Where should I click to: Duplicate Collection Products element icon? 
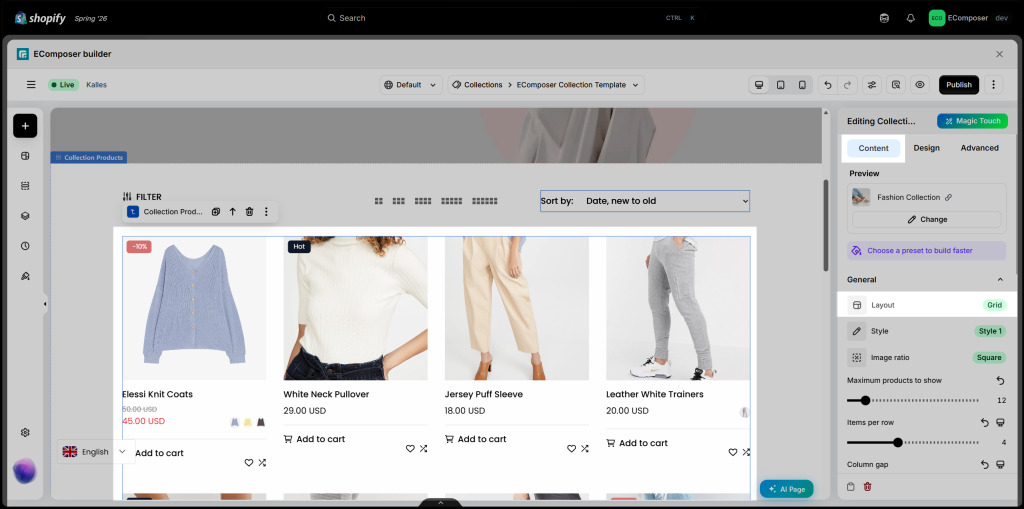(x=216, y=212)
